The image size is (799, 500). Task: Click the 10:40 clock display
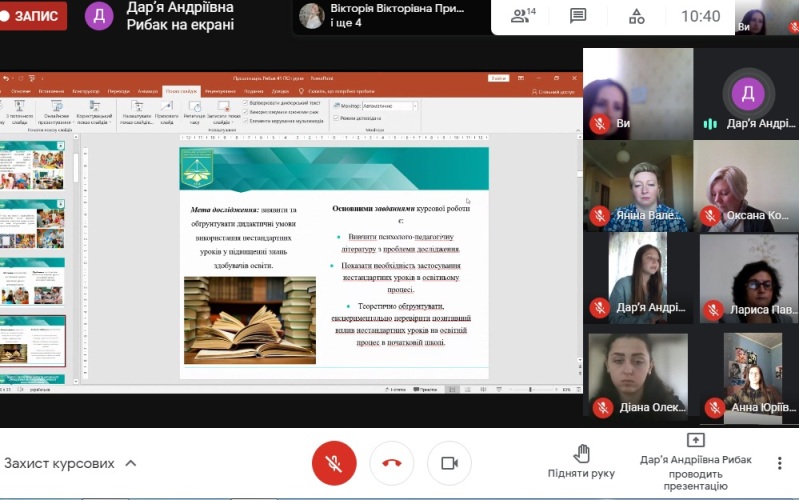click(701, 16)
